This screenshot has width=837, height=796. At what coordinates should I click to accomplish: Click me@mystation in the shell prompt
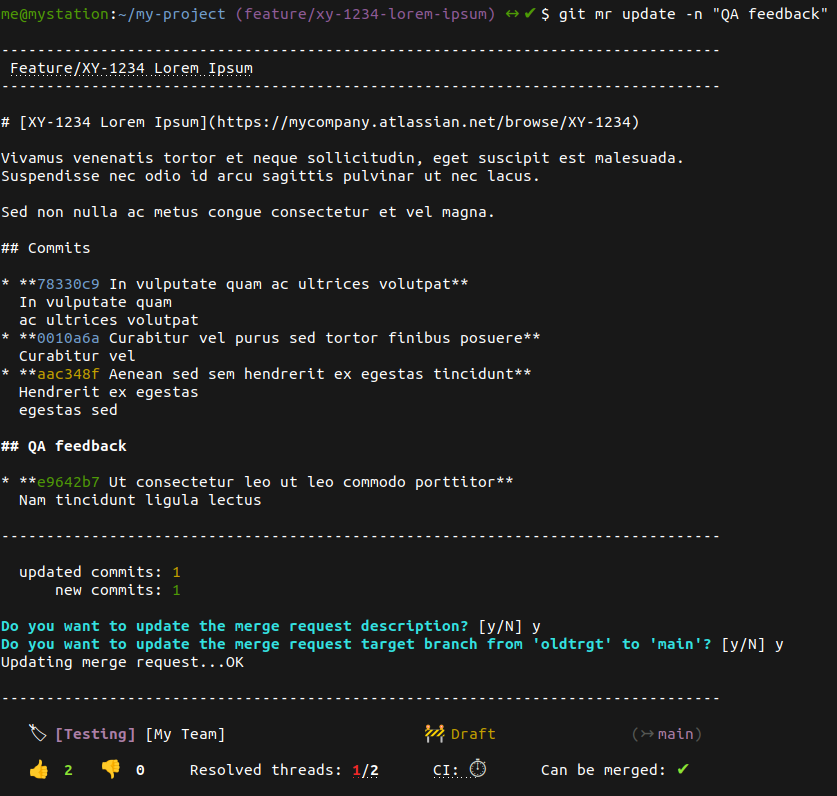(x=54, y=13)
